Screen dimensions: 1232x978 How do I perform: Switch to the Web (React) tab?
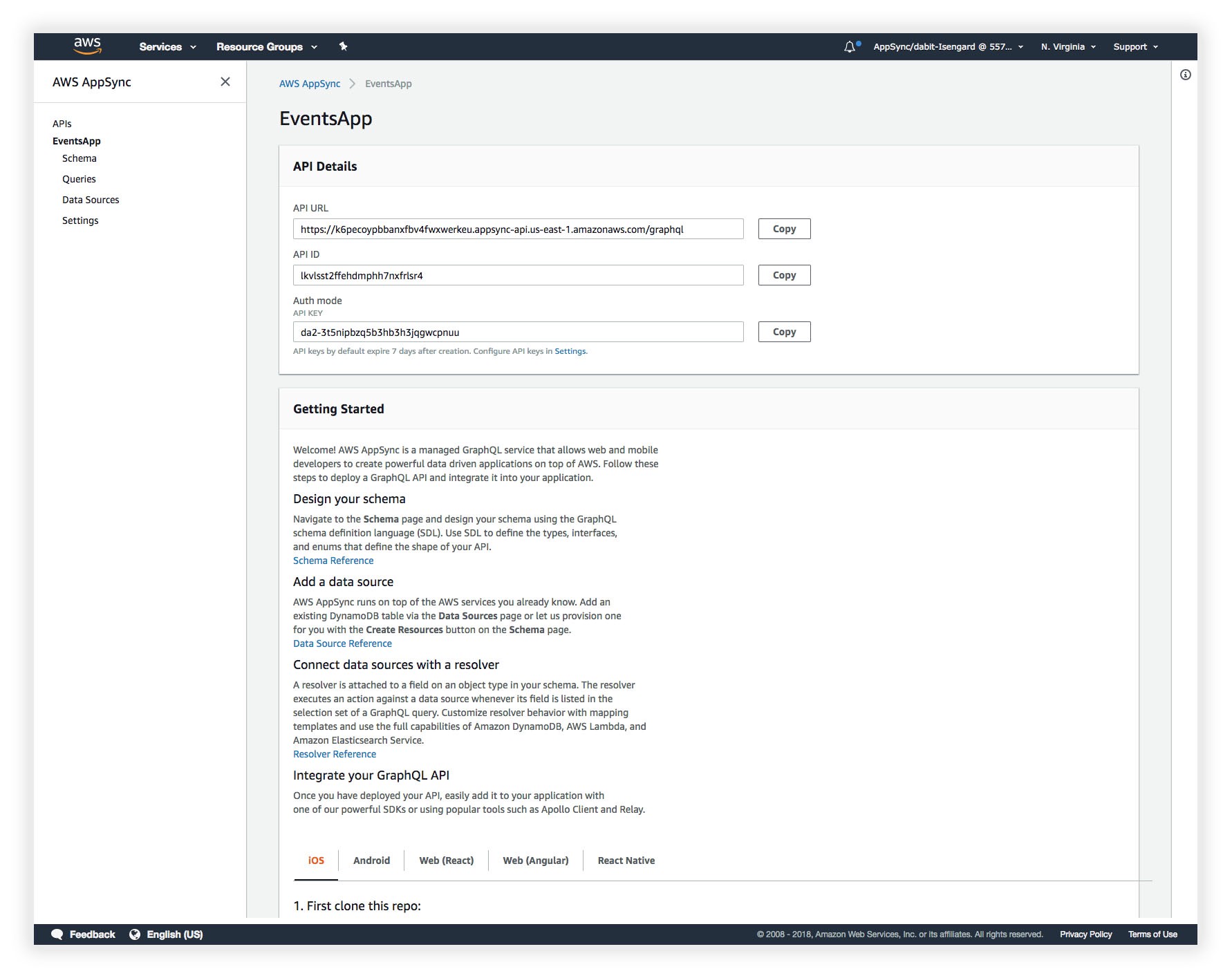pos(447,861)
